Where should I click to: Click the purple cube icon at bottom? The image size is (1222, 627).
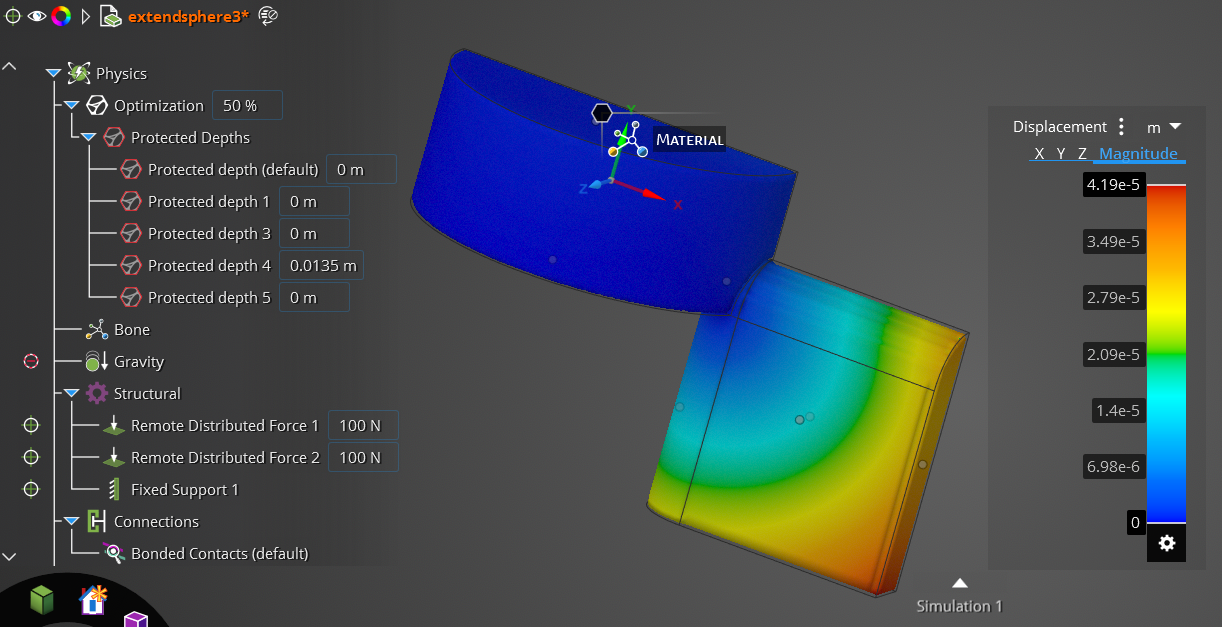point(135,620)
